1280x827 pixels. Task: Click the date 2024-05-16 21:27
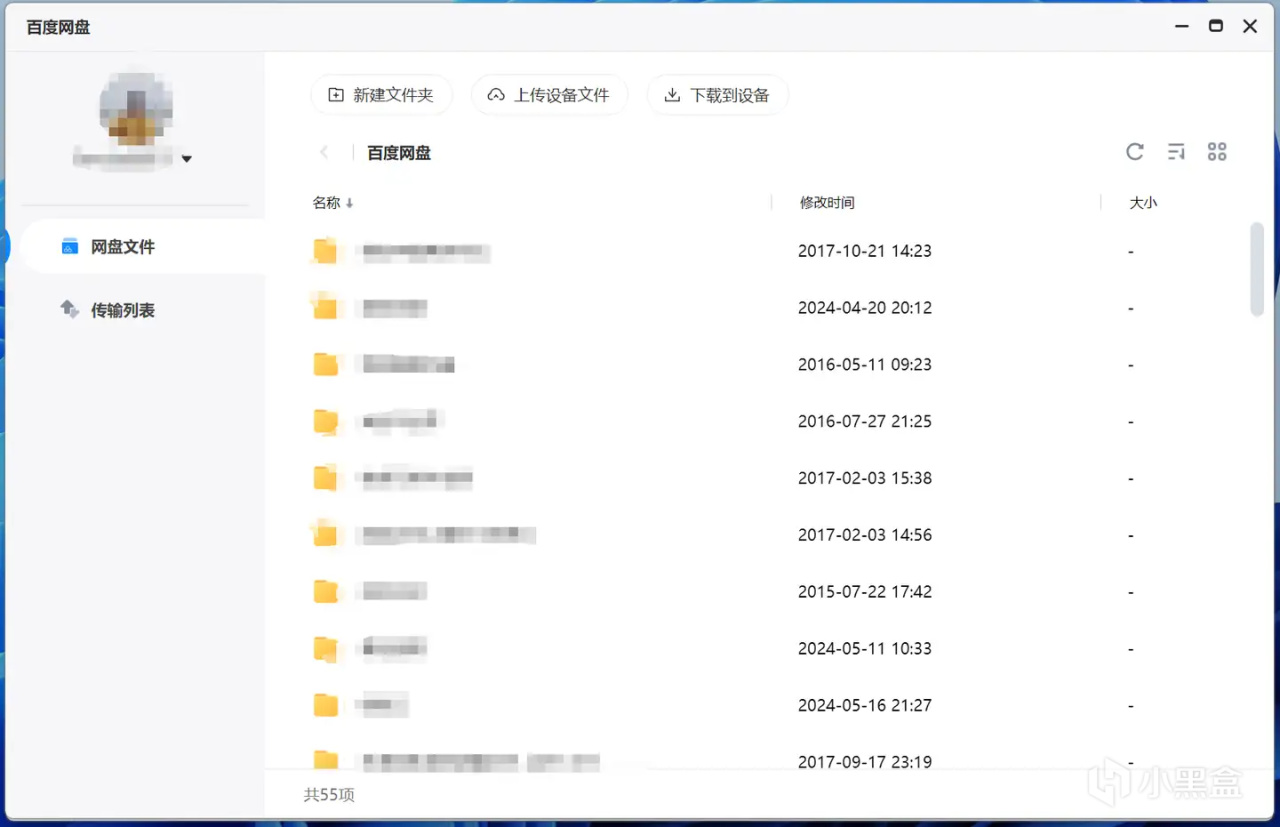click(865, 706)
